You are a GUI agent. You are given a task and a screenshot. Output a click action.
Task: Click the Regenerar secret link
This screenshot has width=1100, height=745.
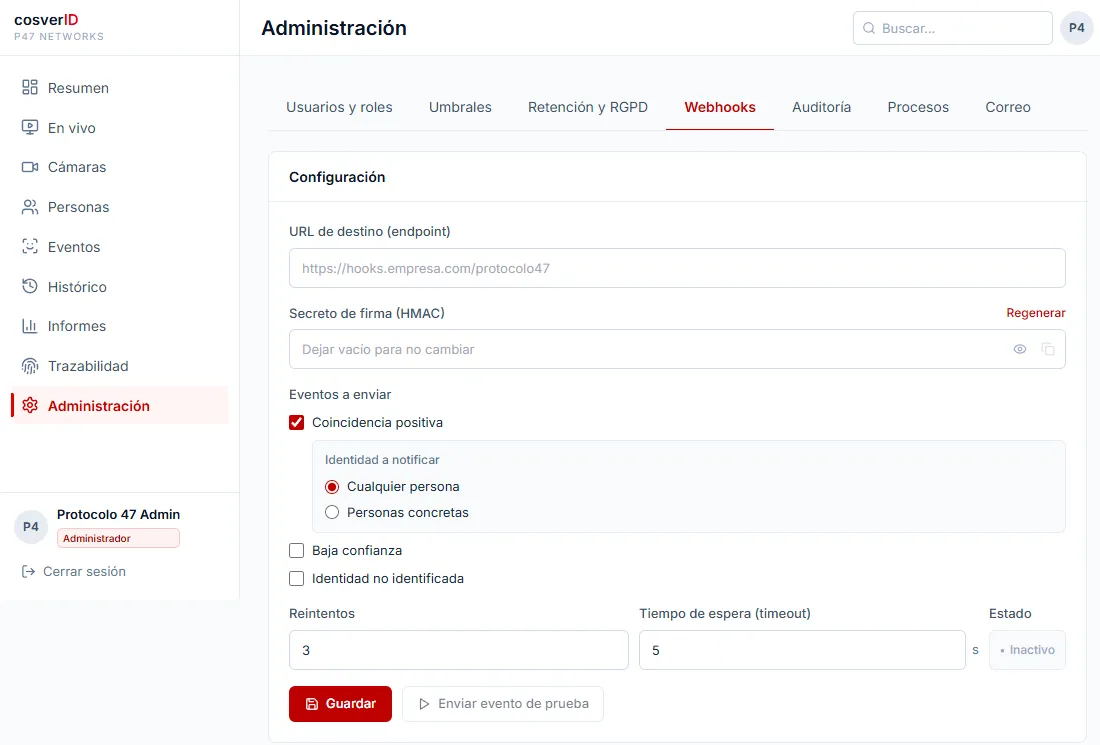pos(1035,313)
